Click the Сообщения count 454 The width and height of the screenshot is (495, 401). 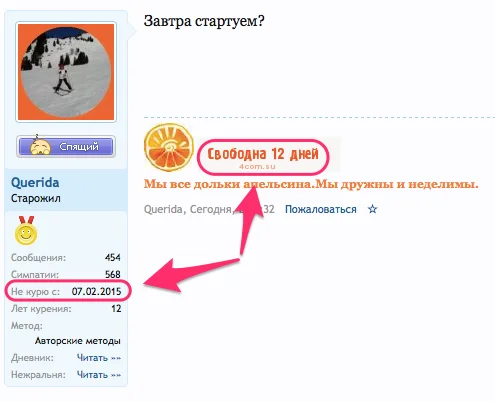113,257
